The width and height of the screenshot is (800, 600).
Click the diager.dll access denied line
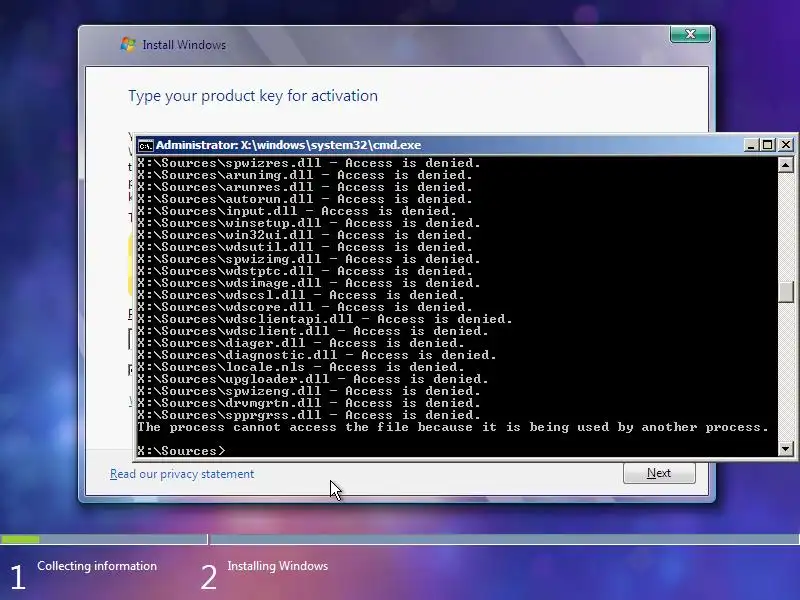point(301,343)
